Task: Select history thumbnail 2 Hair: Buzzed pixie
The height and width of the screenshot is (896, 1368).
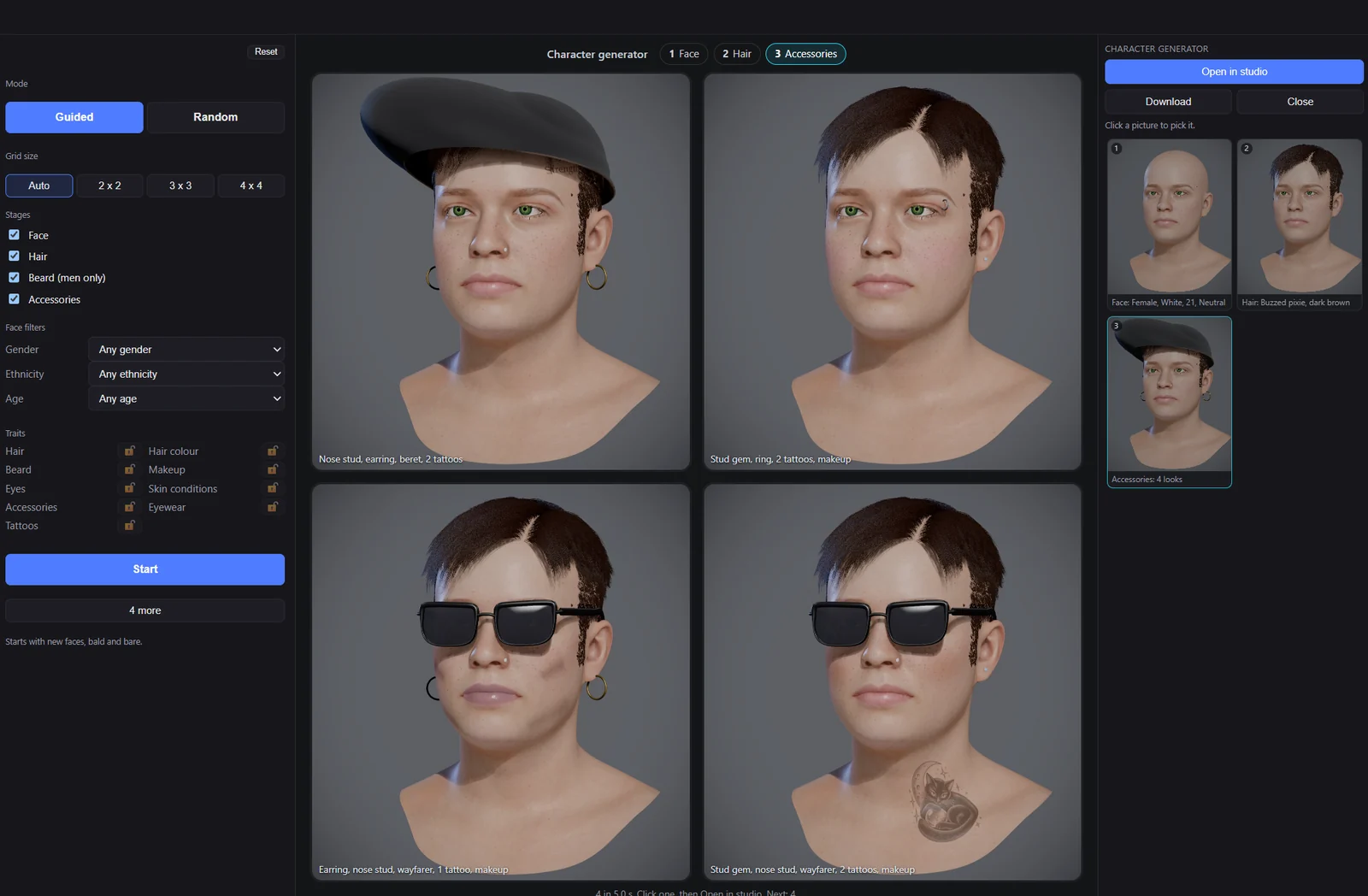Action: point(1300,224)
